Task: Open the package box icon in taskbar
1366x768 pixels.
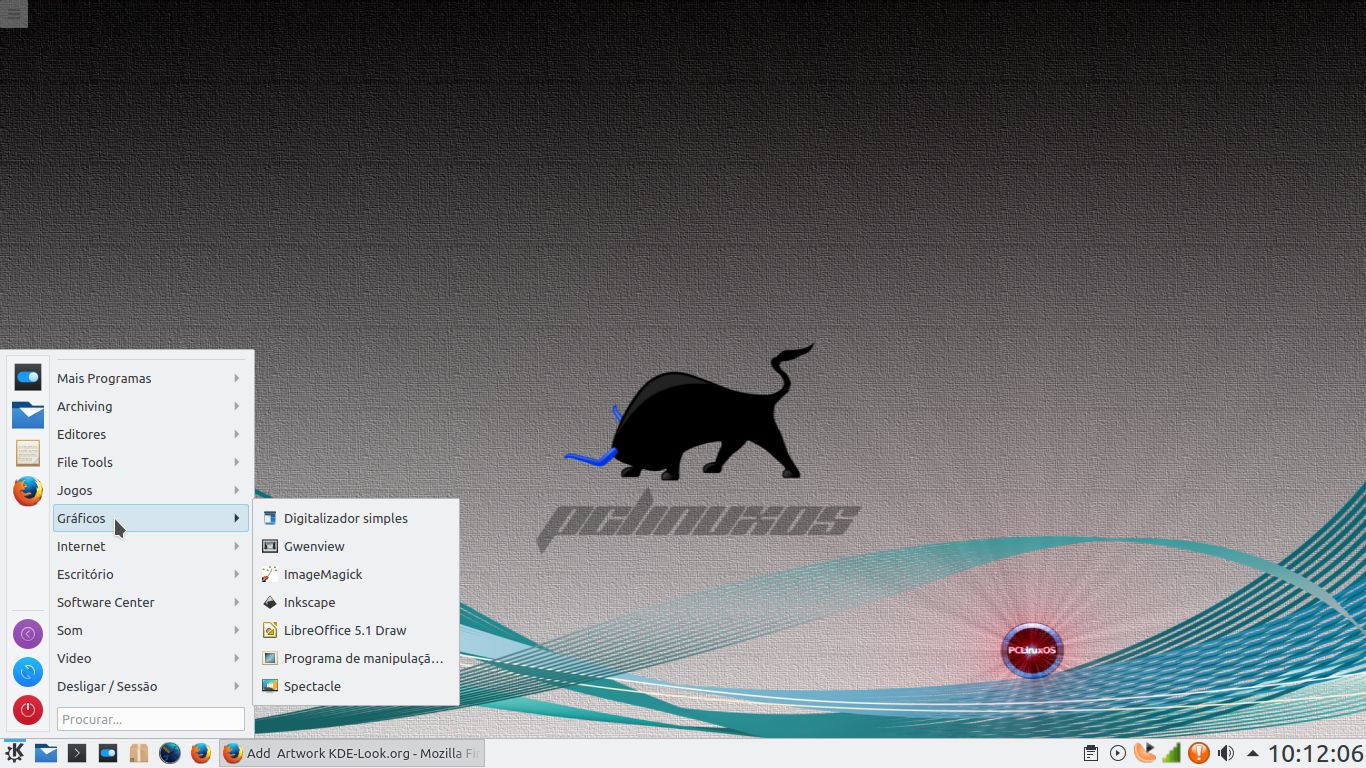Action: tap(139, 753)
